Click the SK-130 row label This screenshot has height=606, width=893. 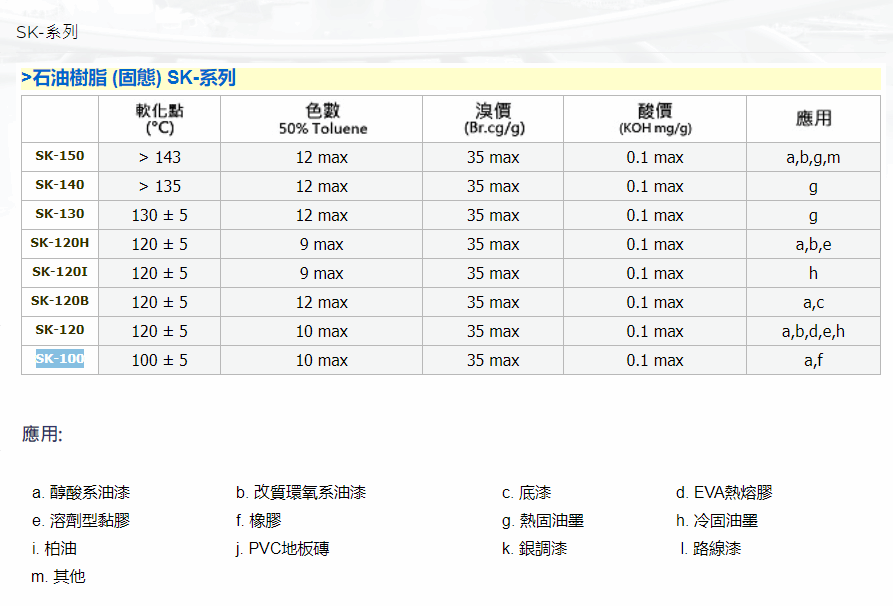tap(60, 214)
